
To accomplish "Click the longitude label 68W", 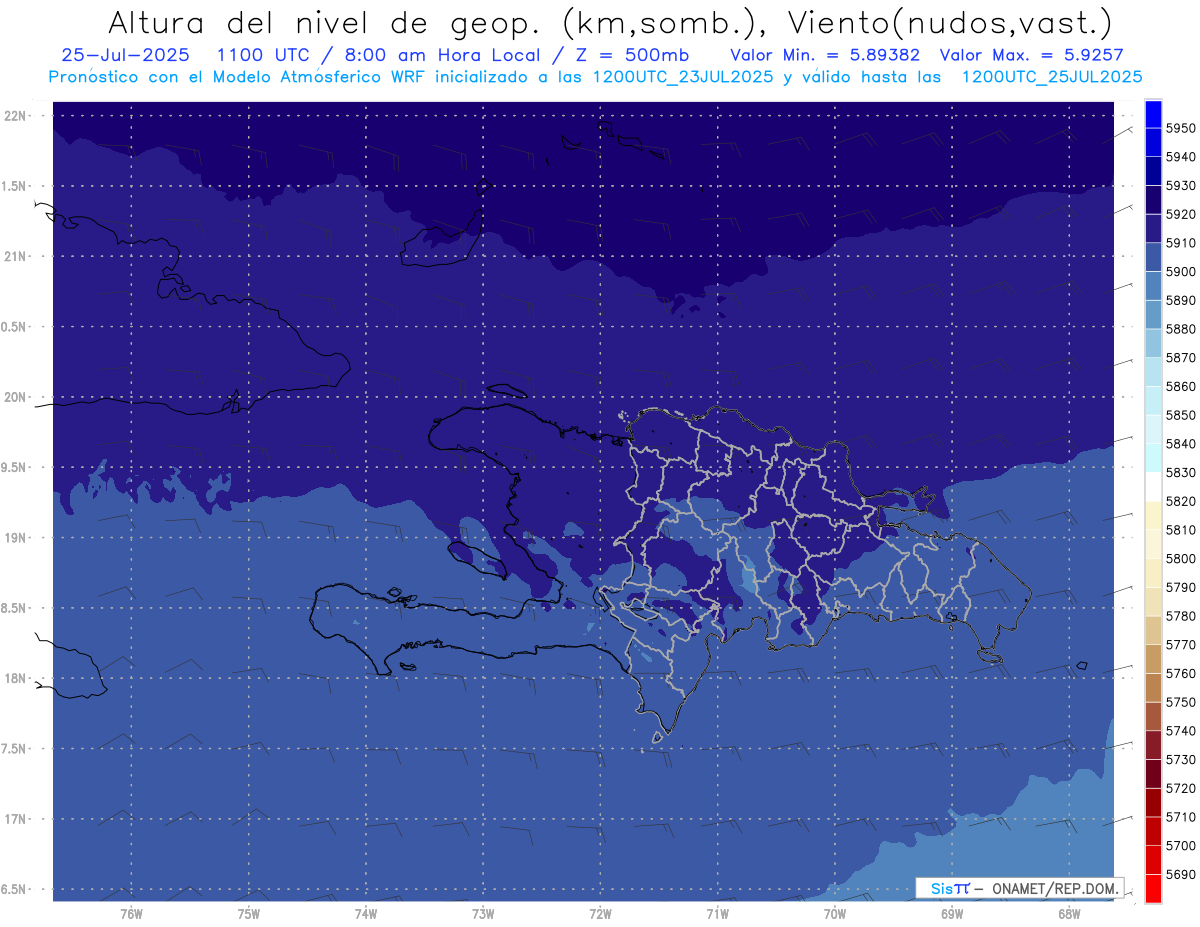I will (1069, 914).
